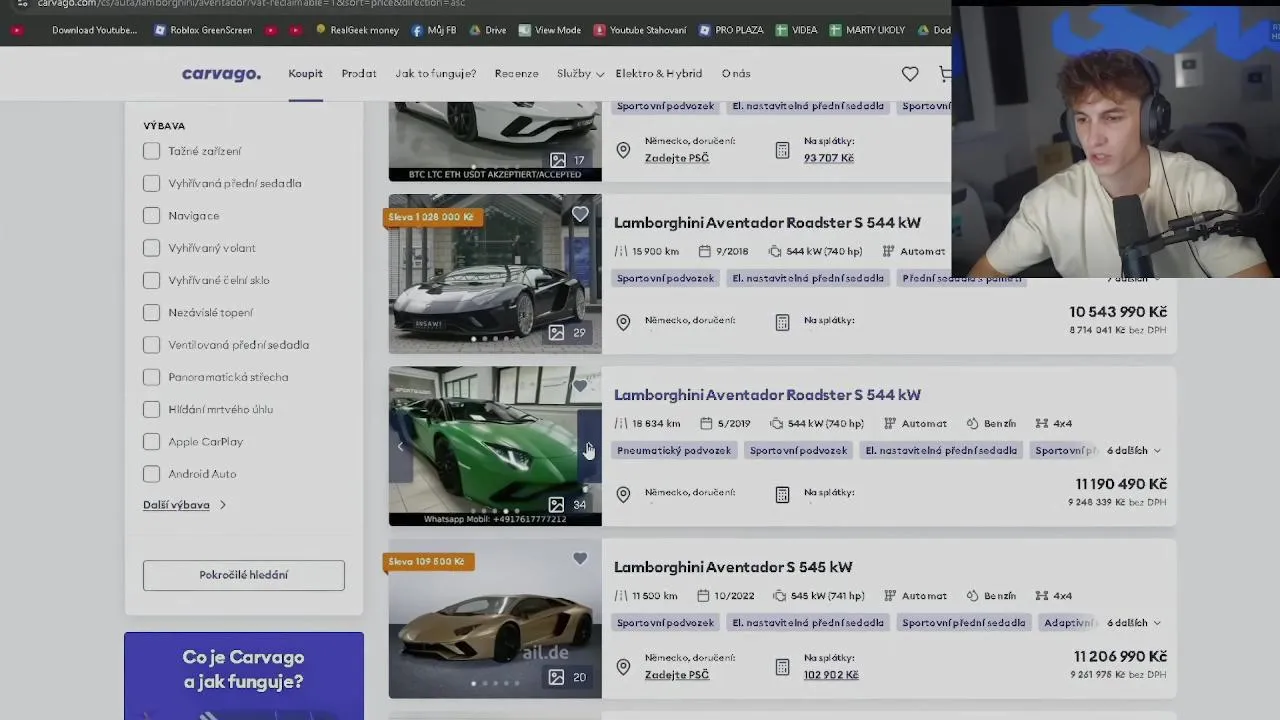Show next photo of green Aventador
1280x720 pixels.
click(589, 447)
